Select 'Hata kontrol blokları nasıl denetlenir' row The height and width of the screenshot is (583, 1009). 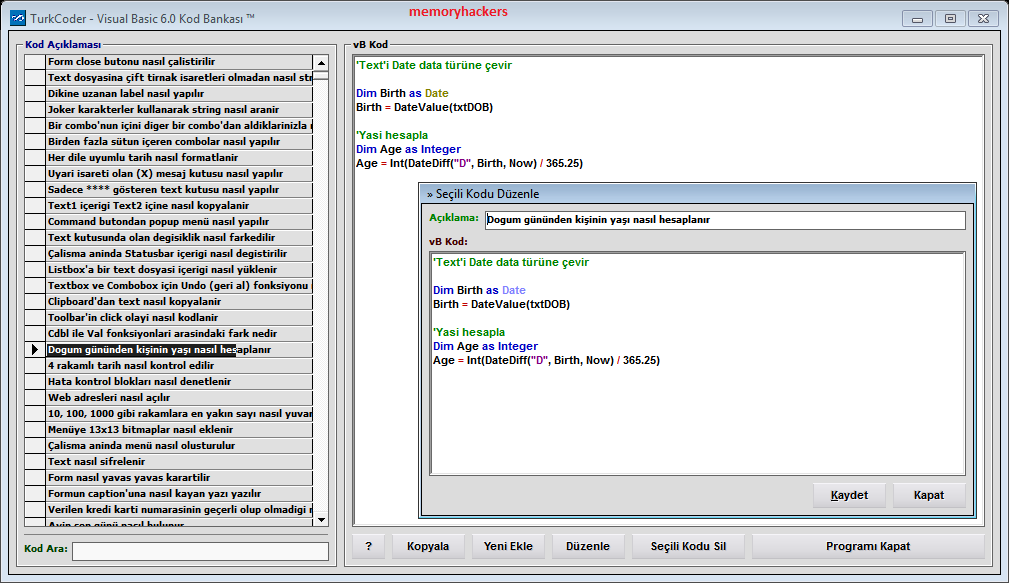point(179,382)
